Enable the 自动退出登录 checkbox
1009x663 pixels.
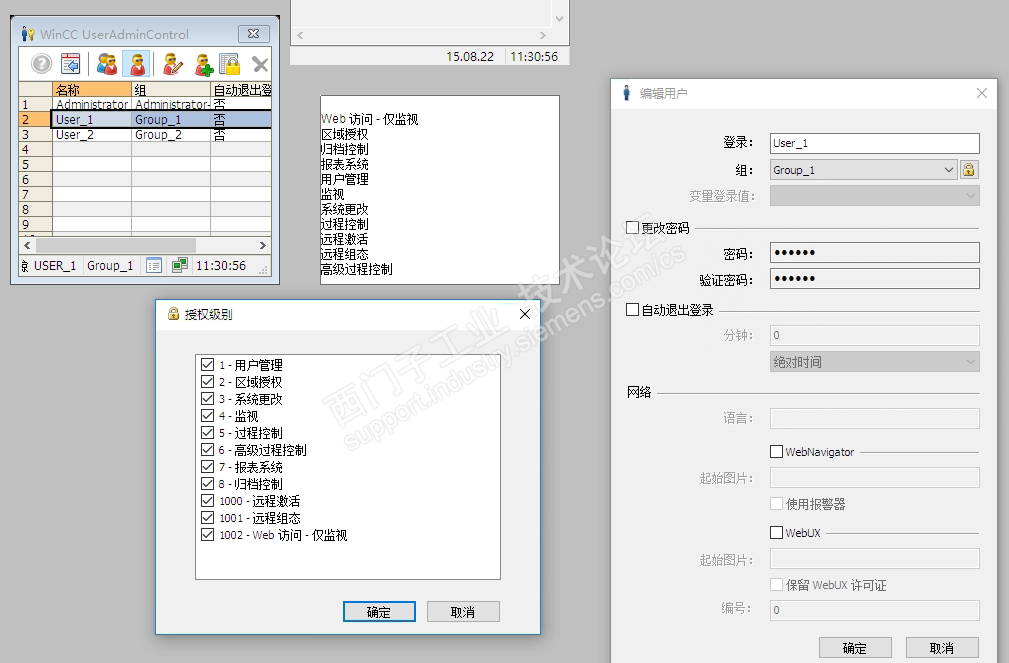coord(633,310)
